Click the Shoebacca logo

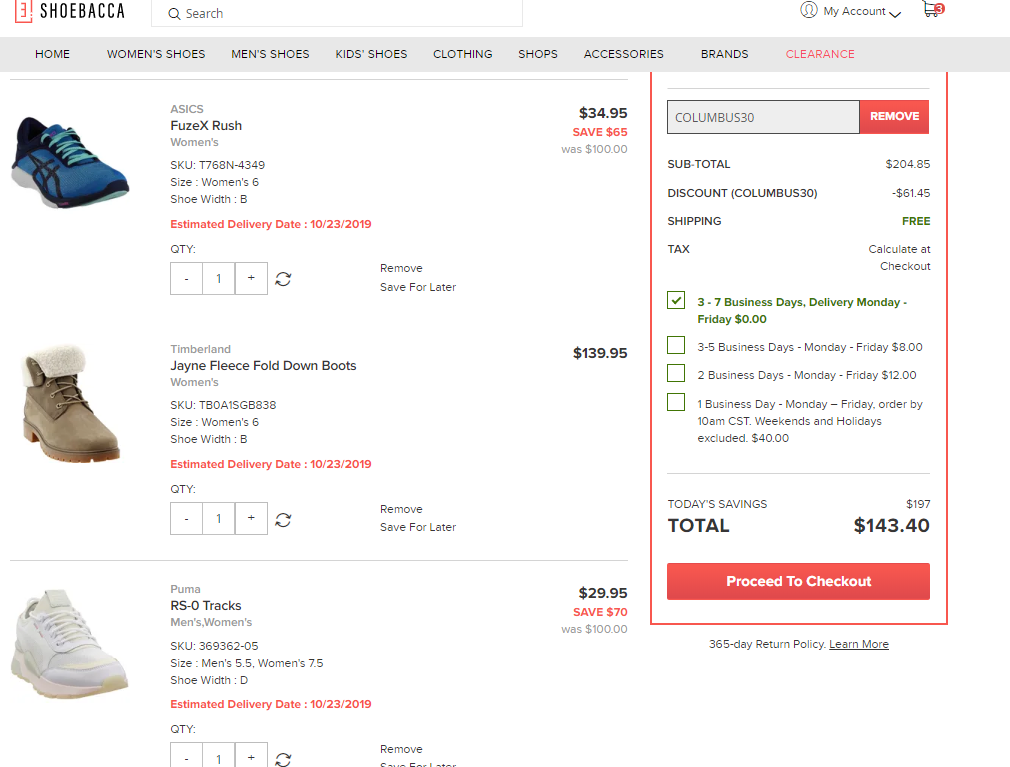70,10
